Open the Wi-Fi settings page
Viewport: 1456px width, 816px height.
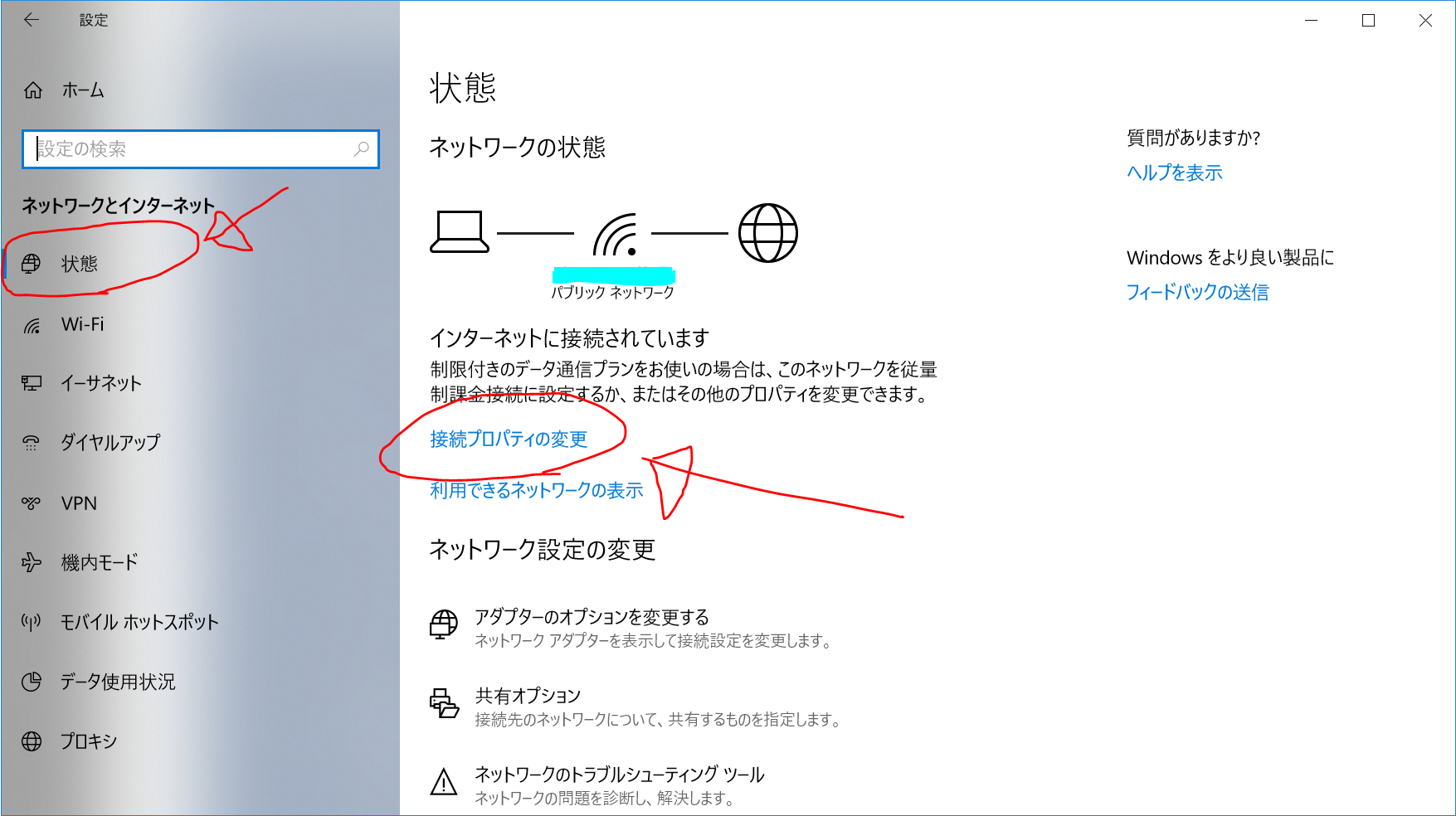82,325
